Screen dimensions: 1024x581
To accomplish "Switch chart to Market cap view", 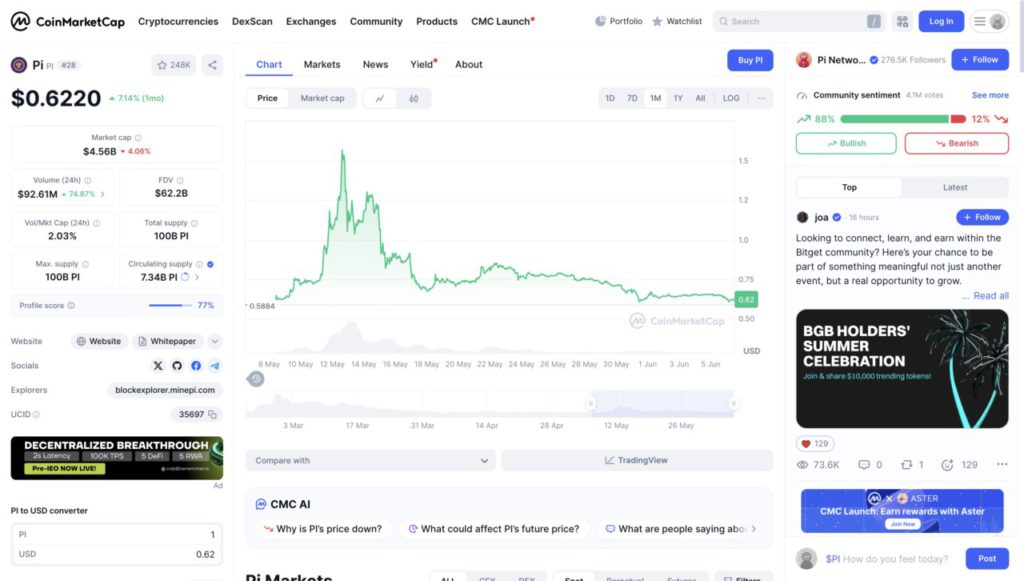I will [x=322, y=98].
